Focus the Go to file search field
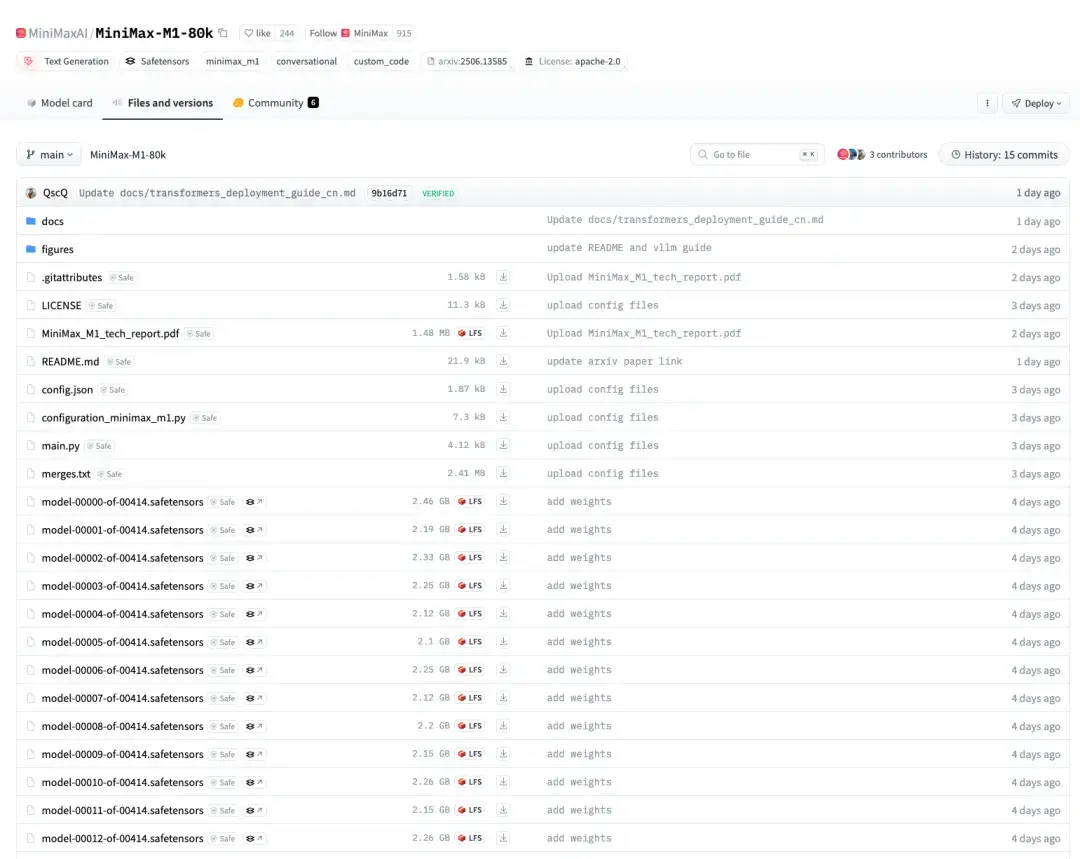Image resolution: width=1080 pixels, height=859 pixels. [756, 154]
